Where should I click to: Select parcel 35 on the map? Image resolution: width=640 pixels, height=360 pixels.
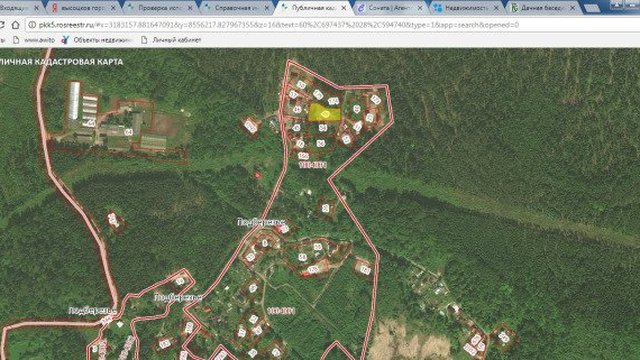tap(301, 85)
